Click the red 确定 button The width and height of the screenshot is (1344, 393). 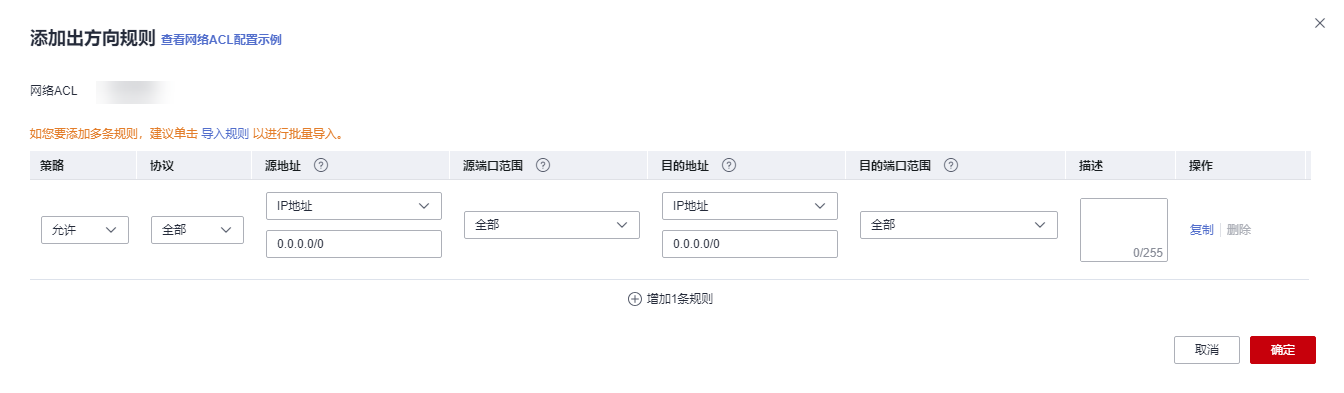pos(1283,350)
